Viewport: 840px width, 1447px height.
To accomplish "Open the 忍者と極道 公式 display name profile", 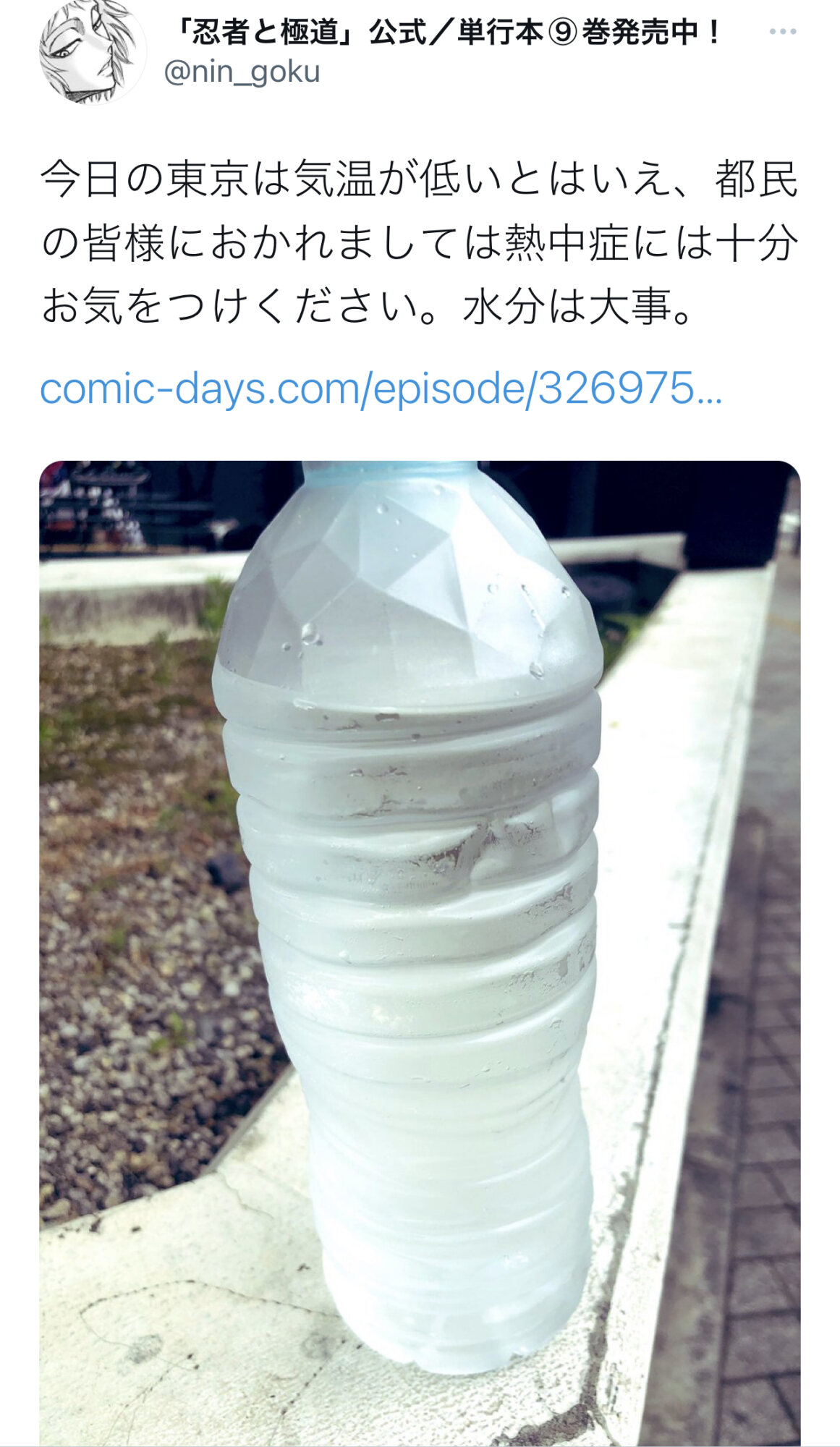I will tap(447, 32).
